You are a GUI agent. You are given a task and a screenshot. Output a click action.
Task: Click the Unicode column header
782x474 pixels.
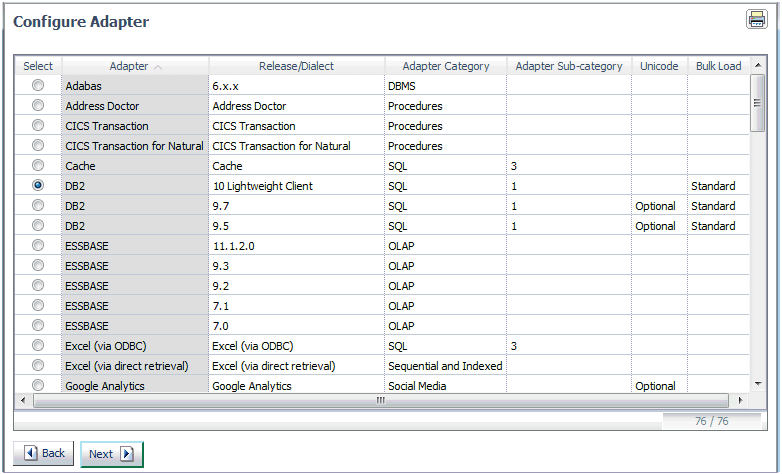click(x=659, y=66)
